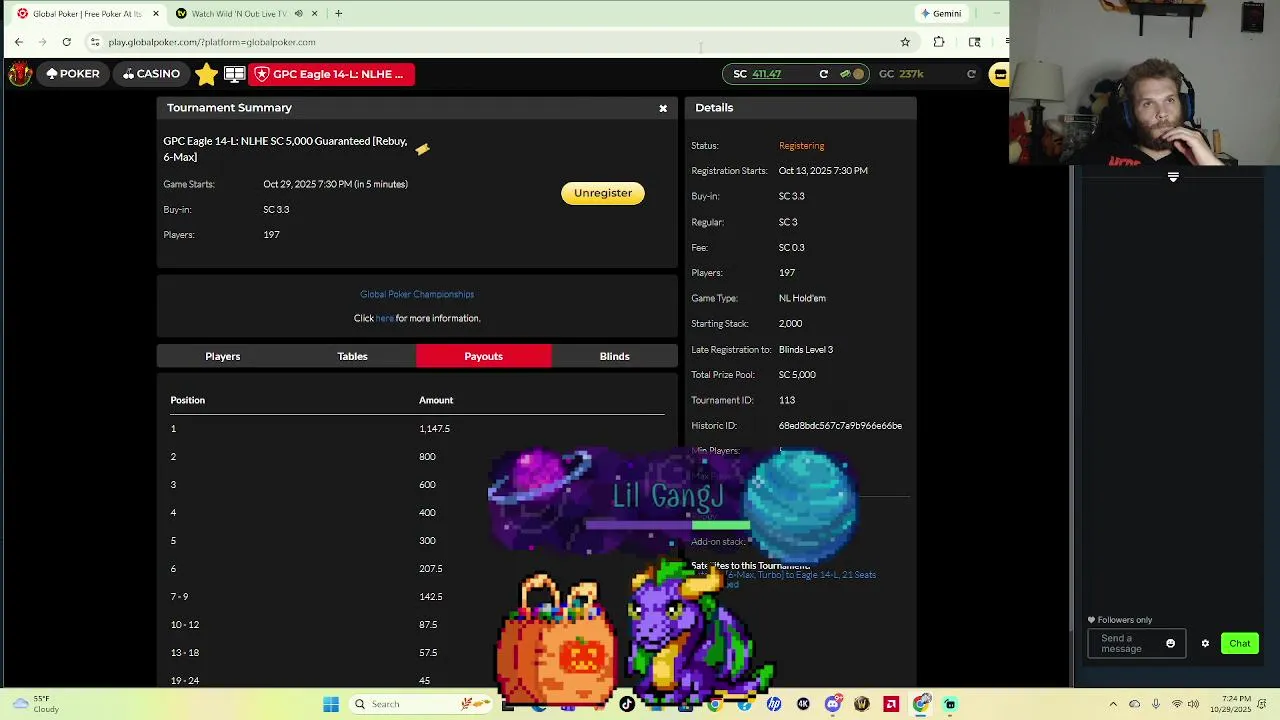Switch to the GPC Eagle 14-L tournament tab

331,74
